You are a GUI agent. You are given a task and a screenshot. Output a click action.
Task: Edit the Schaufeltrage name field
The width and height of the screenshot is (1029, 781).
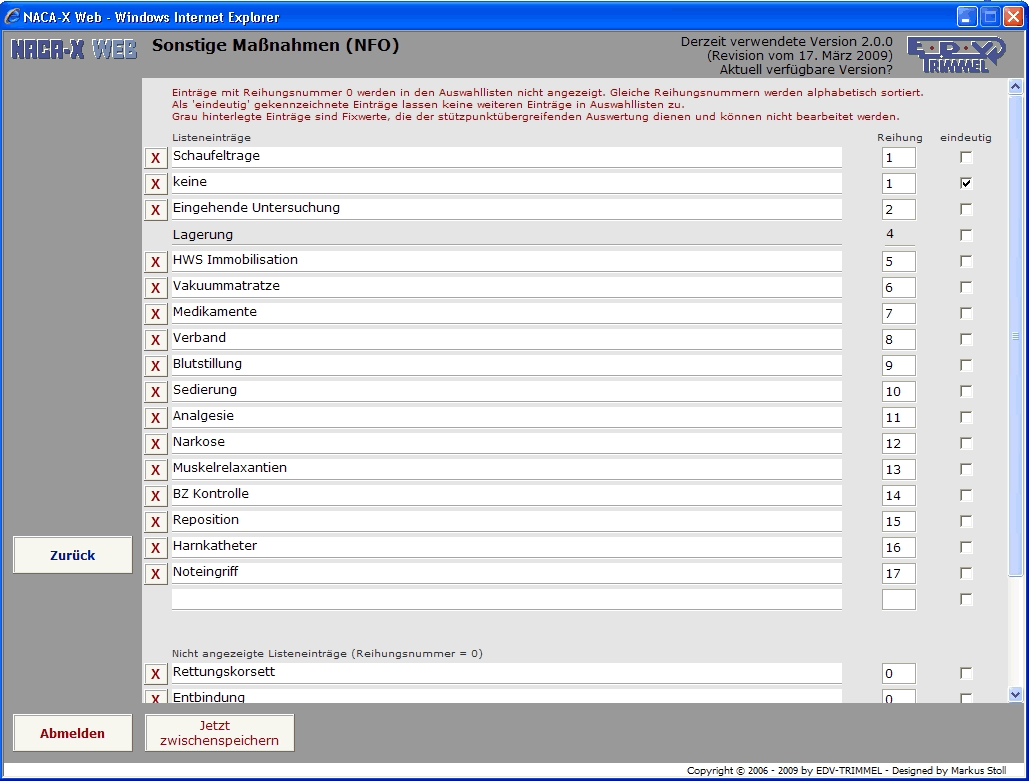507,157
